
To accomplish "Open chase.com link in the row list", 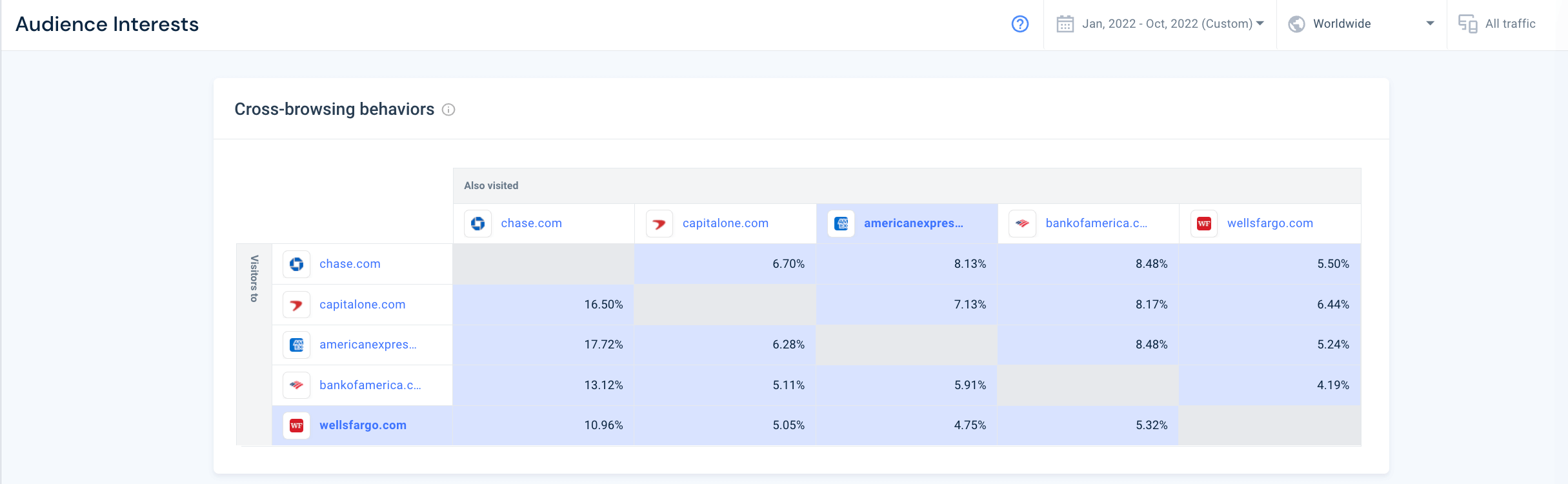I will click(x=350, y=264).
